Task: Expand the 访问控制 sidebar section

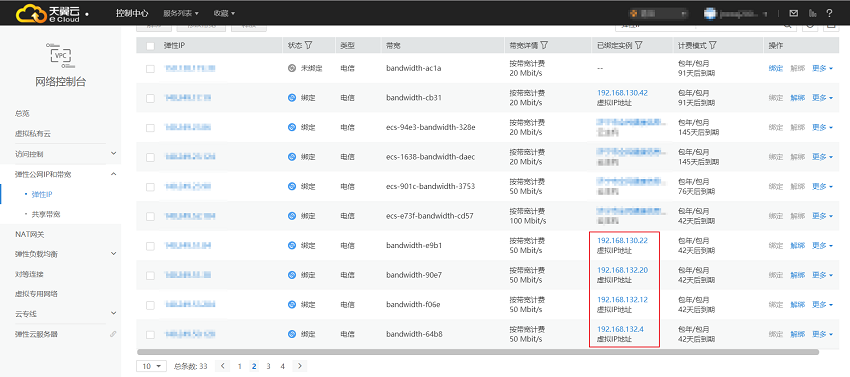Action: pos(113,154)
